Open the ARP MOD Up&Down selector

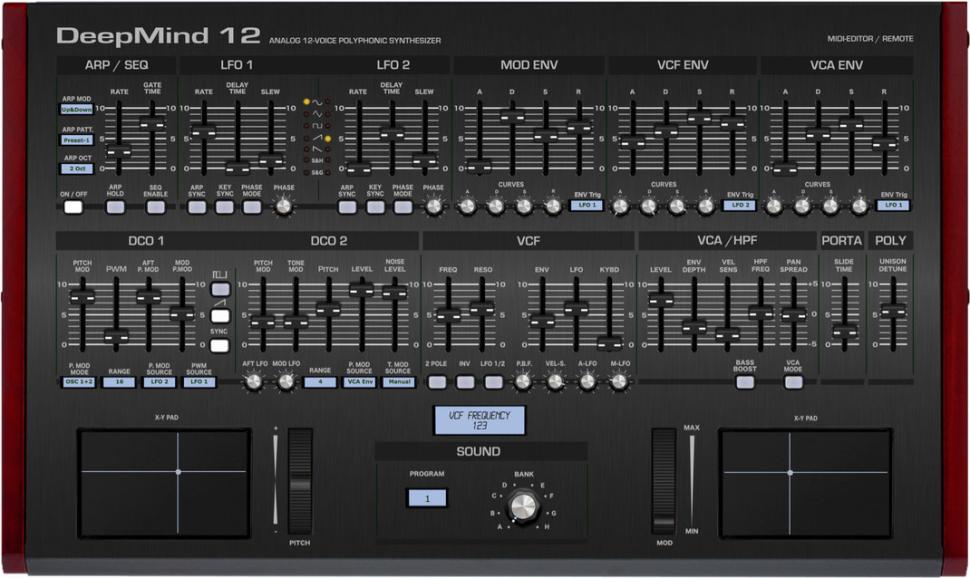76,110
